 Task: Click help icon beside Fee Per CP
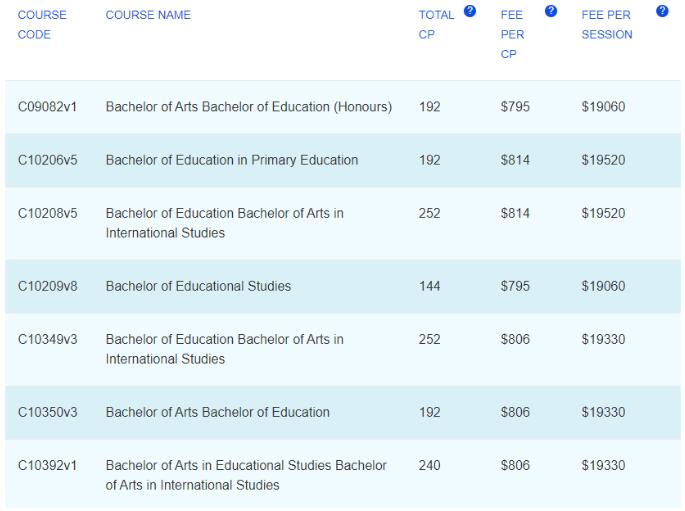click(x=550, y=13)
